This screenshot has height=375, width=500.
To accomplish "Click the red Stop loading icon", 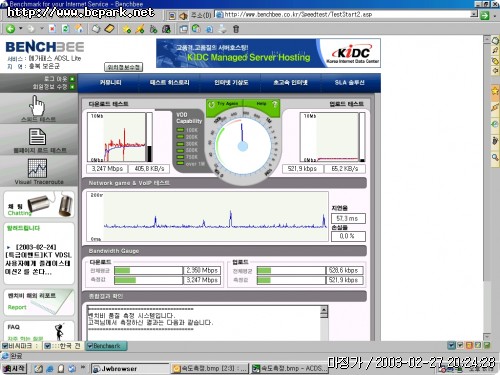I will (x=52, y=29).
